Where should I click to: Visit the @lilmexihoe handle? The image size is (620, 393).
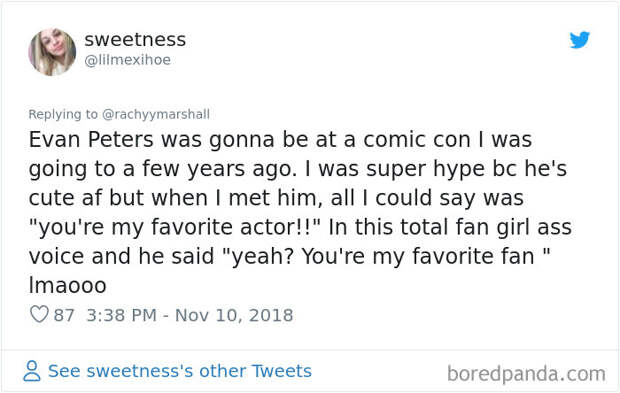[x=127, y=60]
